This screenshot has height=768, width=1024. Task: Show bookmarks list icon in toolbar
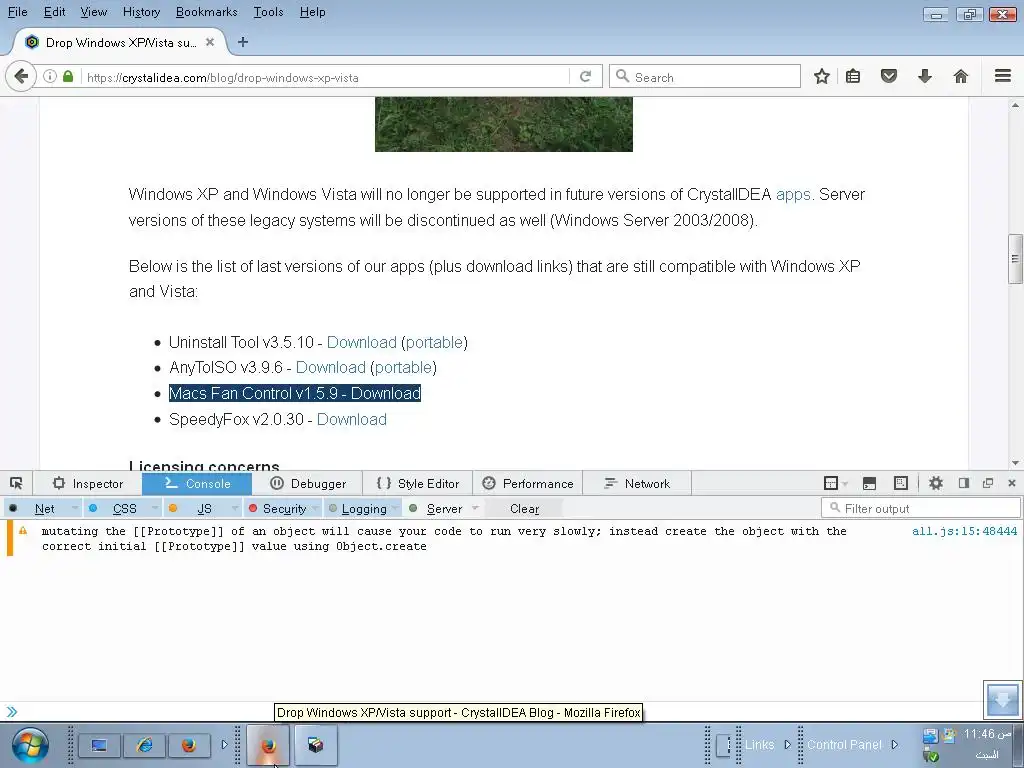click(853, 76)
